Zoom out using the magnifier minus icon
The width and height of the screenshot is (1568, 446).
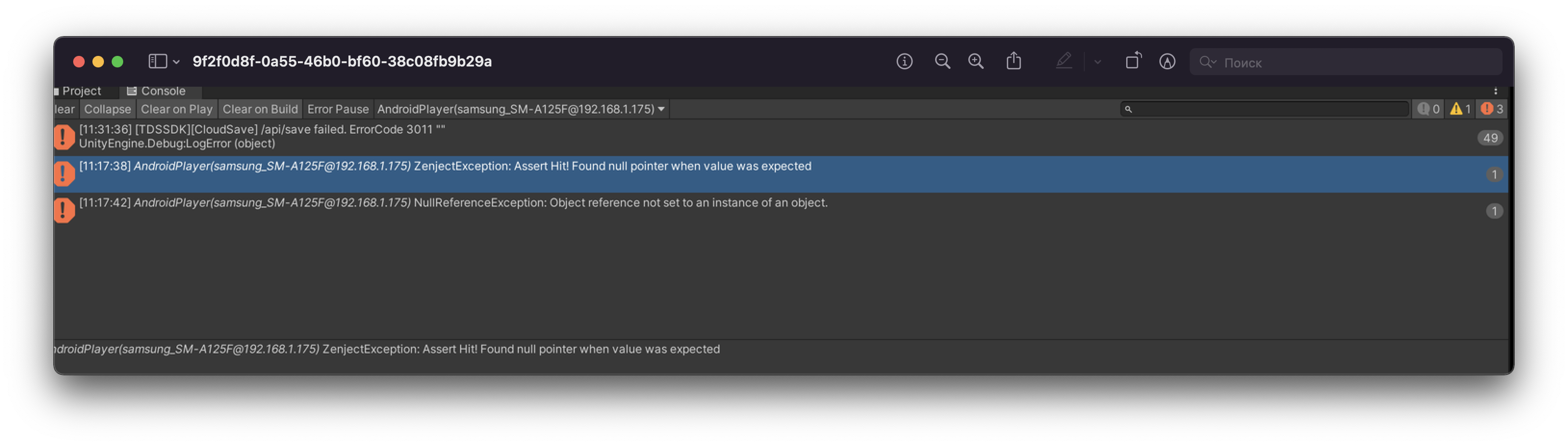pyautogui.click(x=942, y=62)
